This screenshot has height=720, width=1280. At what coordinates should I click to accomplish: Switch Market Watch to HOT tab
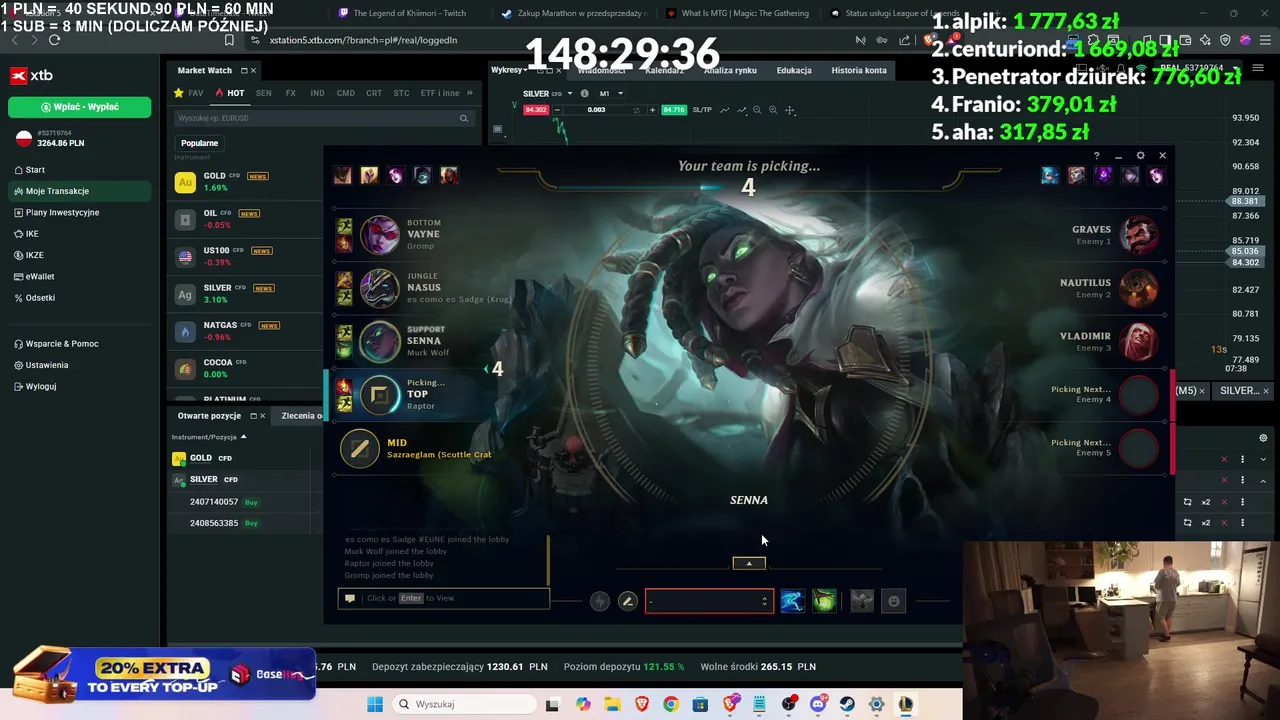230,93
